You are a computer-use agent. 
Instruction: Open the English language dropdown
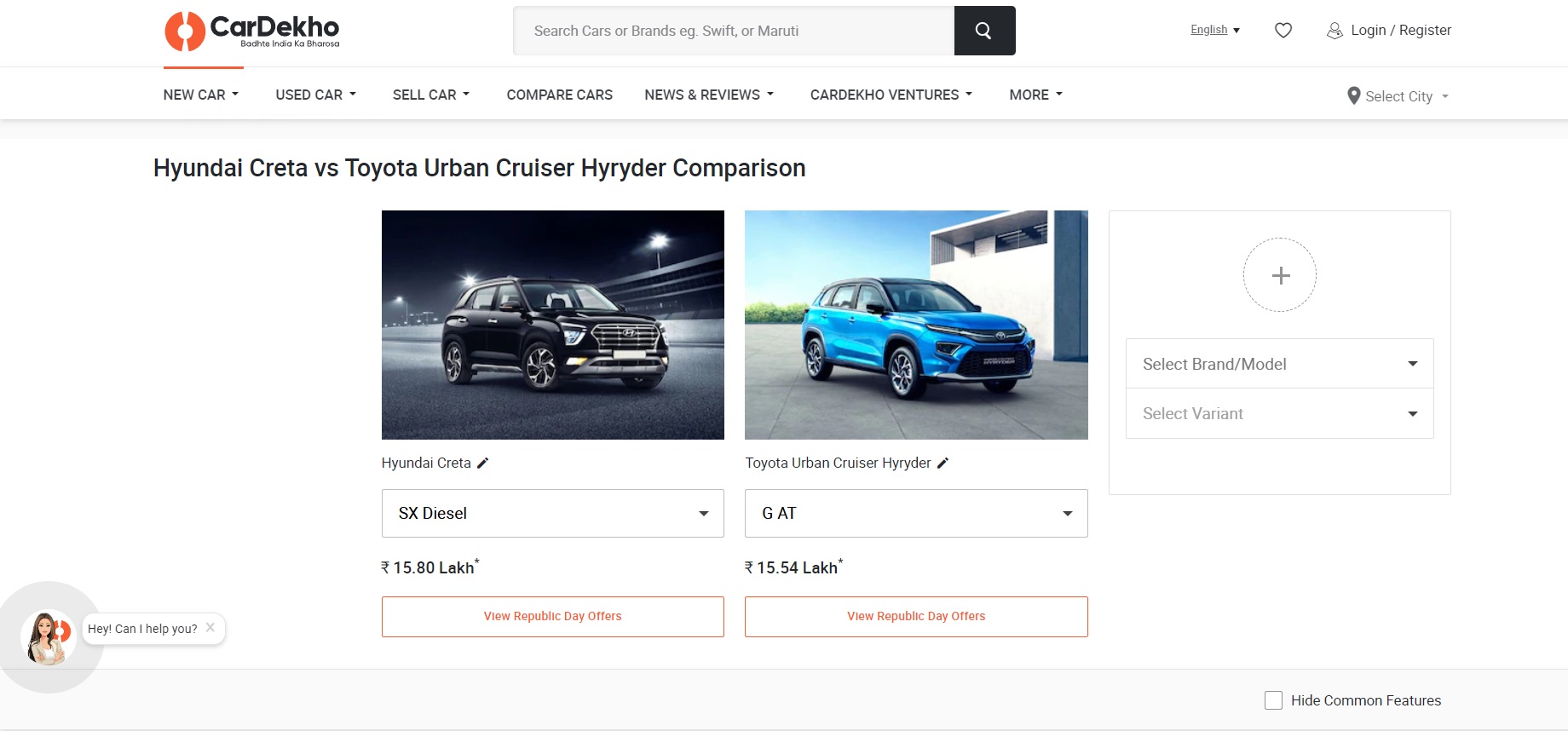click(x=1215, y=30)
